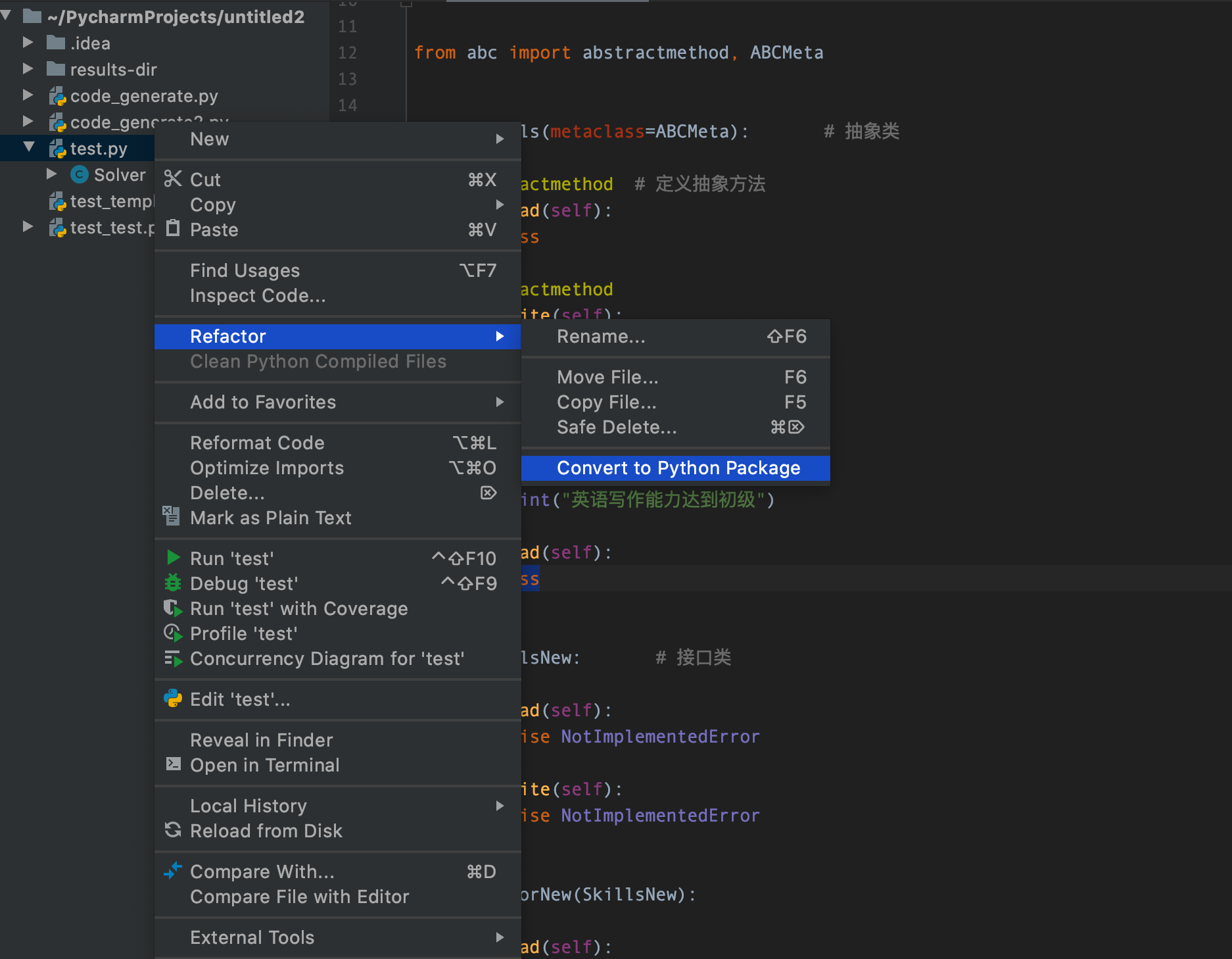Screen dimensions: 1232x959
Task: Click the test.py Python file icon
Action: click(x=57, y=149)
